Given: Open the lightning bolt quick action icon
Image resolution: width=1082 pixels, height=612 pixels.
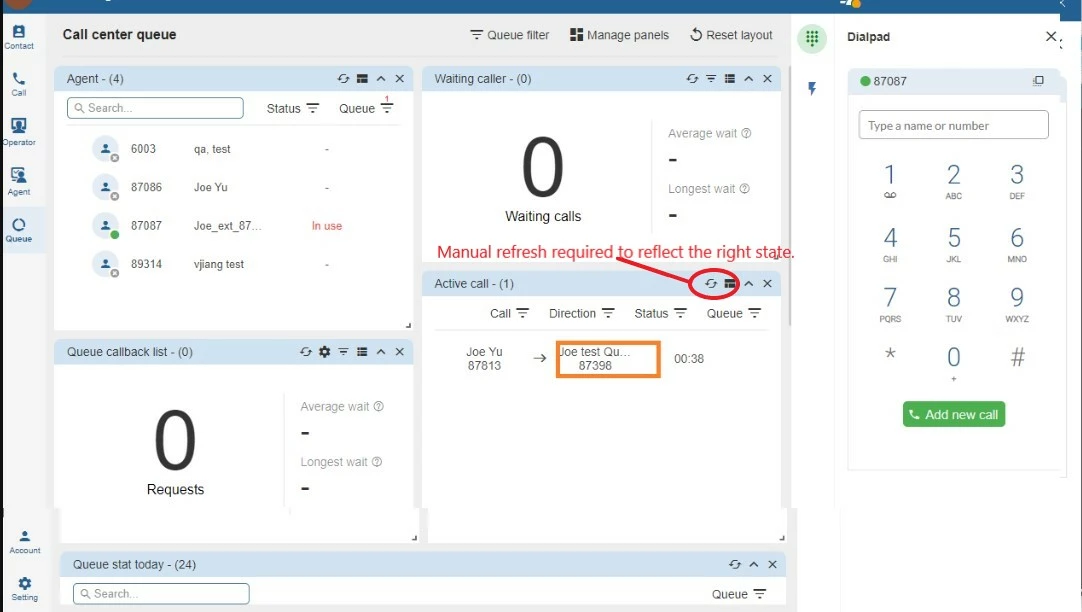Looking at the screenshot, I should (x=812, y=88).
